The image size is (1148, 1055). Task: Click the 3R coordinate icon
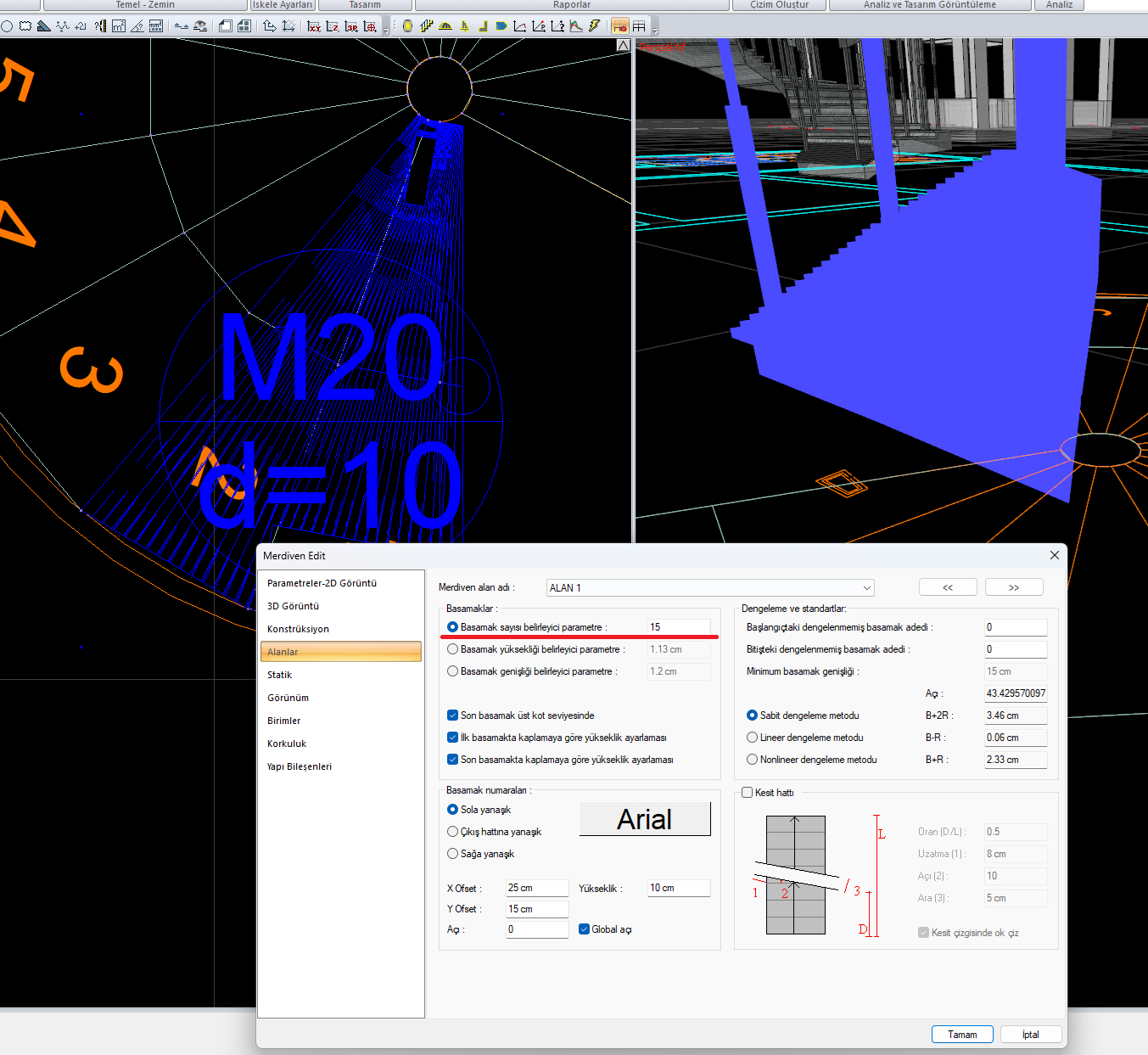tap(351, 26)
